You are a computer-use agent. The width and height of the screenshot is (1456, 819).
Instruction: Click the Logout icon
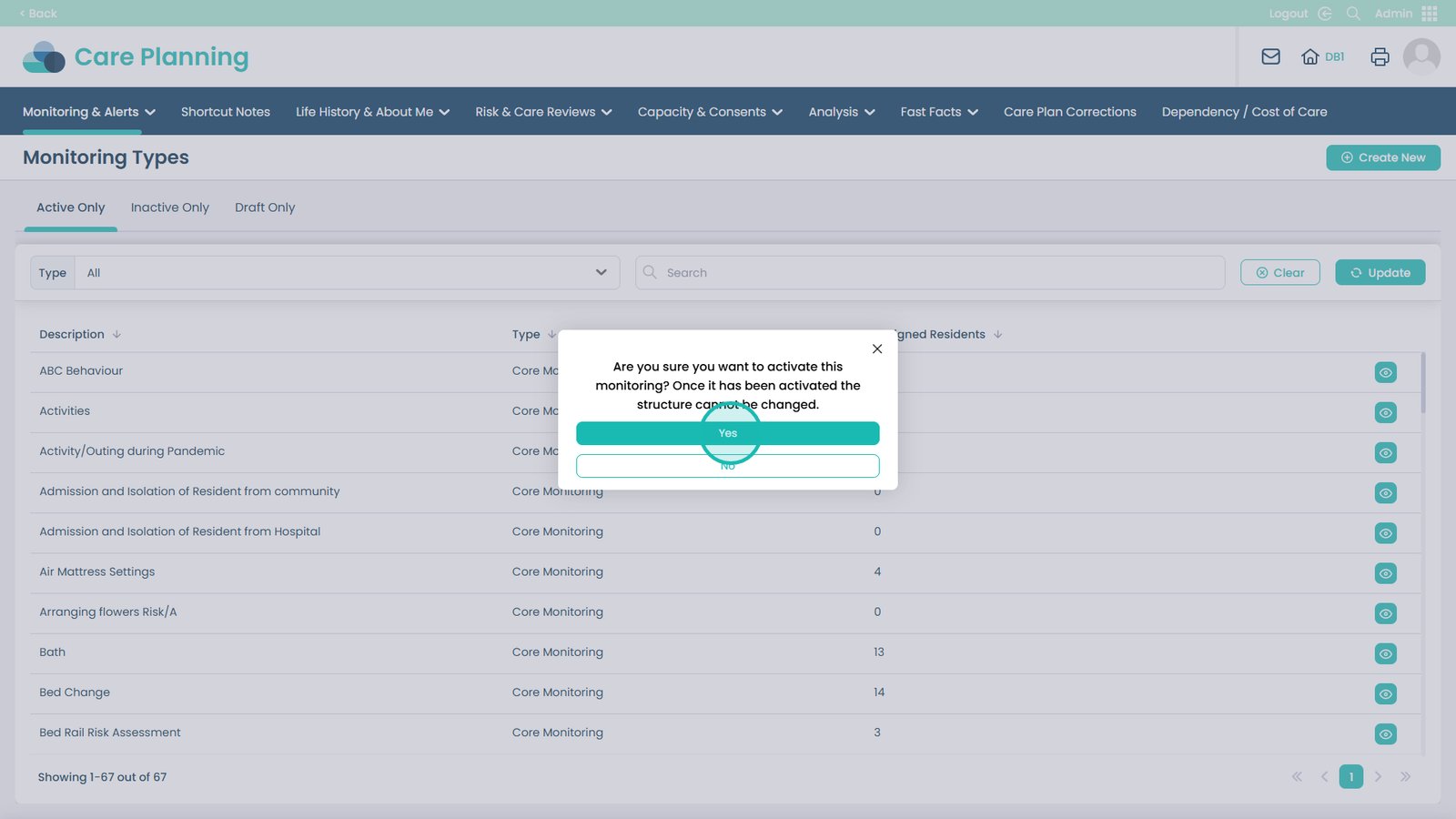tap(1324, 14)
